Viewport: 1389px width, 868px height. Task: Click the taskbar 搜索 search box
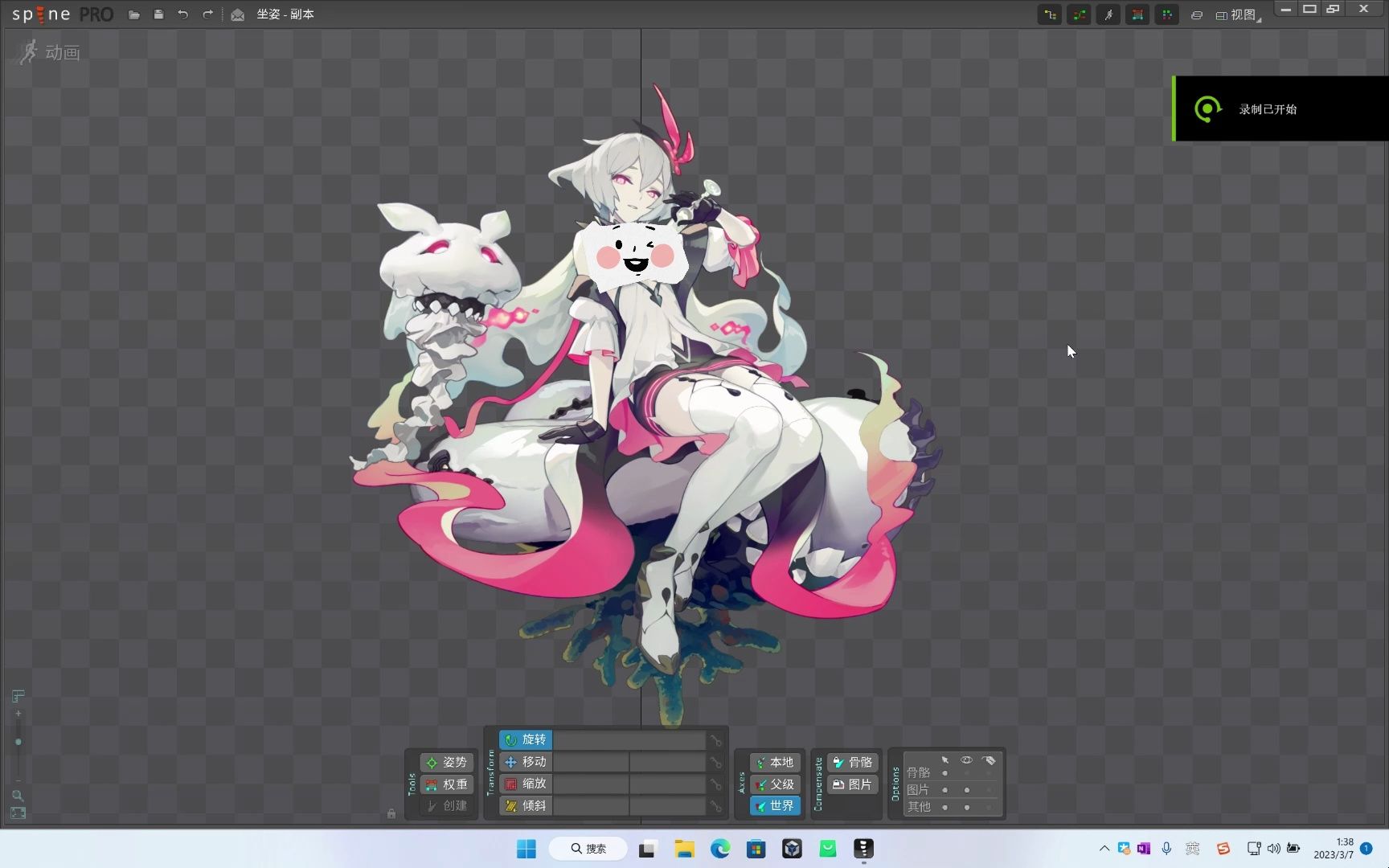point(588,849)
